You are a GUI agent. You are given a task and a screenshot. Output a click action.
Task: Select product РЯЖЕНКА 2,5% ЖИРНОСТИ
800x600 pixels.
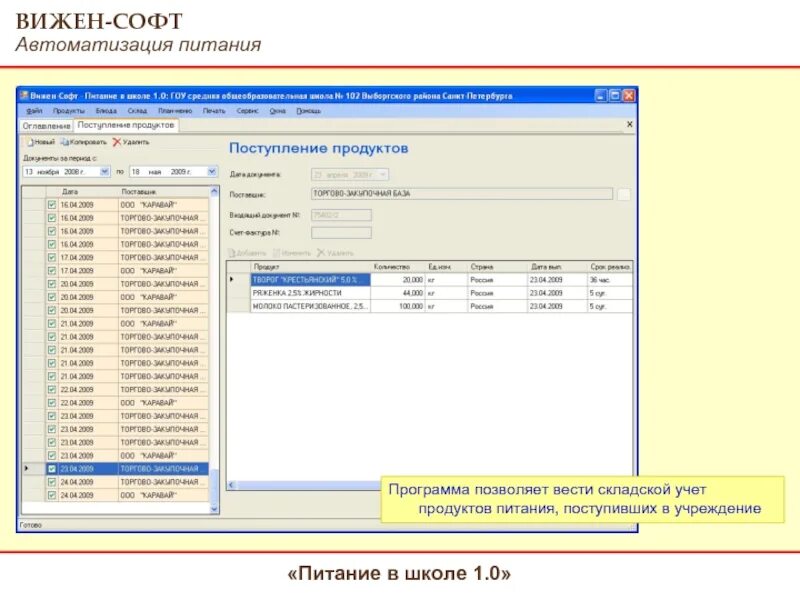coord(310,293)
